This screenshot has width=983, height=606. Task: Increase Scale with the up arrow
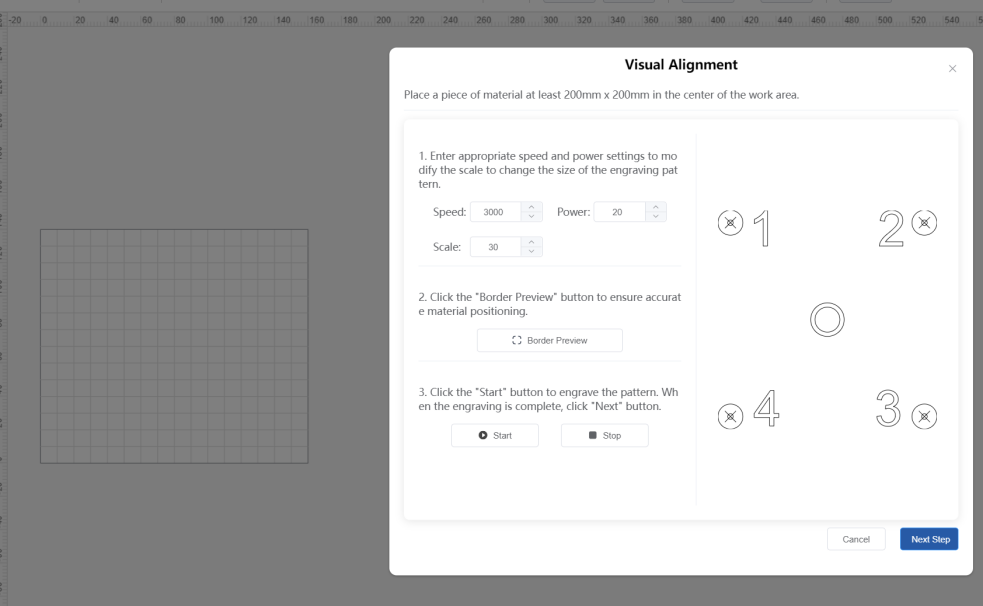[x=531, y=242]
